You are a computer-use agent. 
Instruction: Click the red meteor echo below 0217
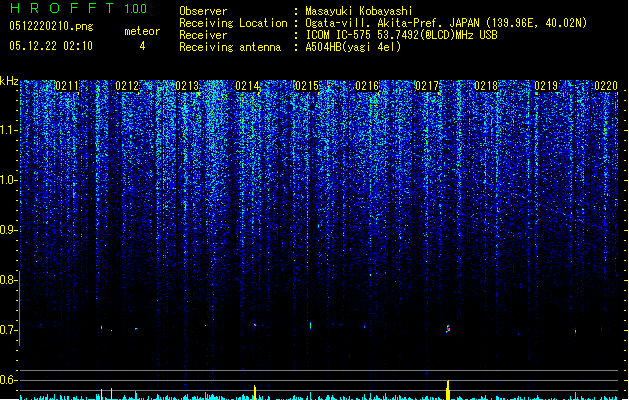click(448, 329)
